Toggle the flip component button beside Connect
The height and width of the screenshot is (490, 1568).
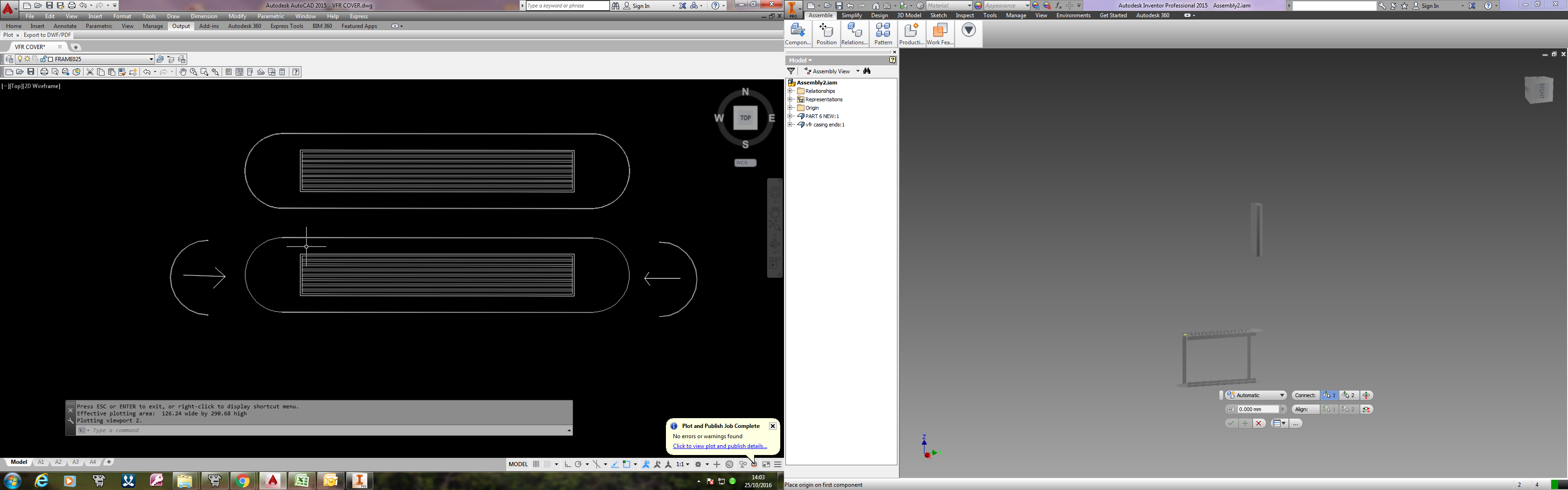[1366, 395]
